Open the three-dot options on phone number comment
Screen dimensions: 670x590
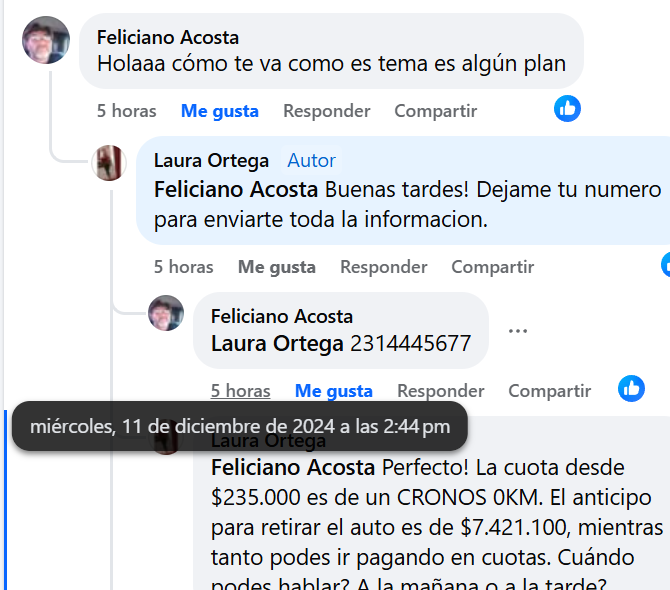[x=518, y=331]
